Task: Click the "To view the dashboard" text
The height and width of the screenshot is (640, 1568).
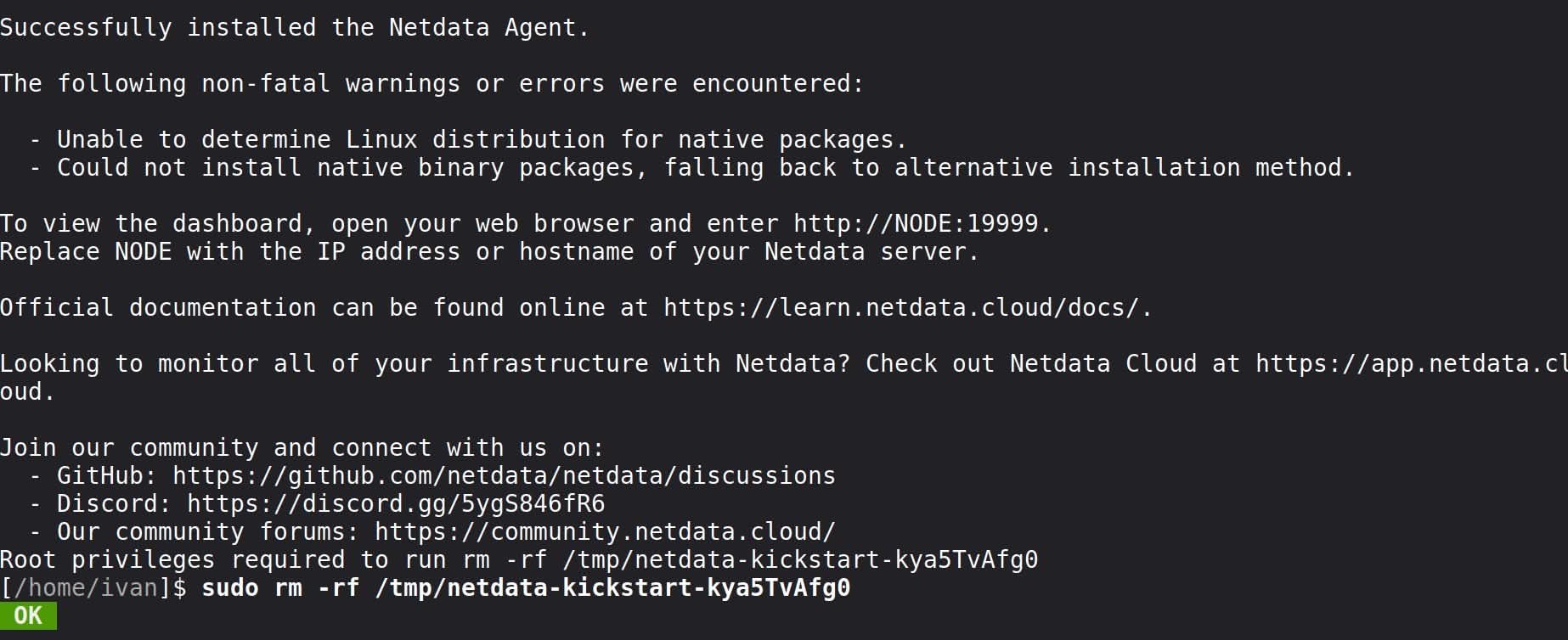Action: [151, 223]
